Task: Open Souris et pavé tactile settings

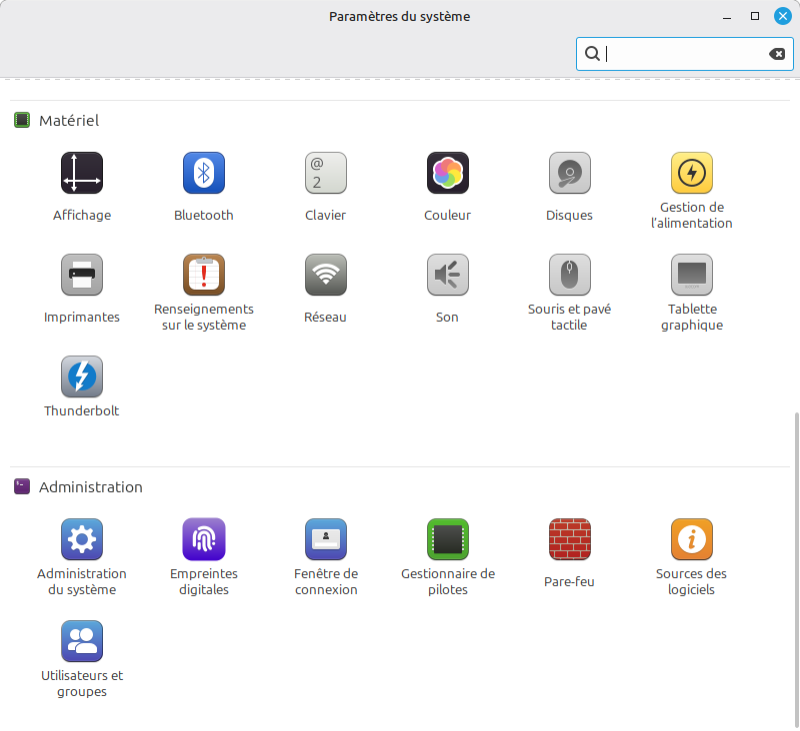Action: (570, 275)
